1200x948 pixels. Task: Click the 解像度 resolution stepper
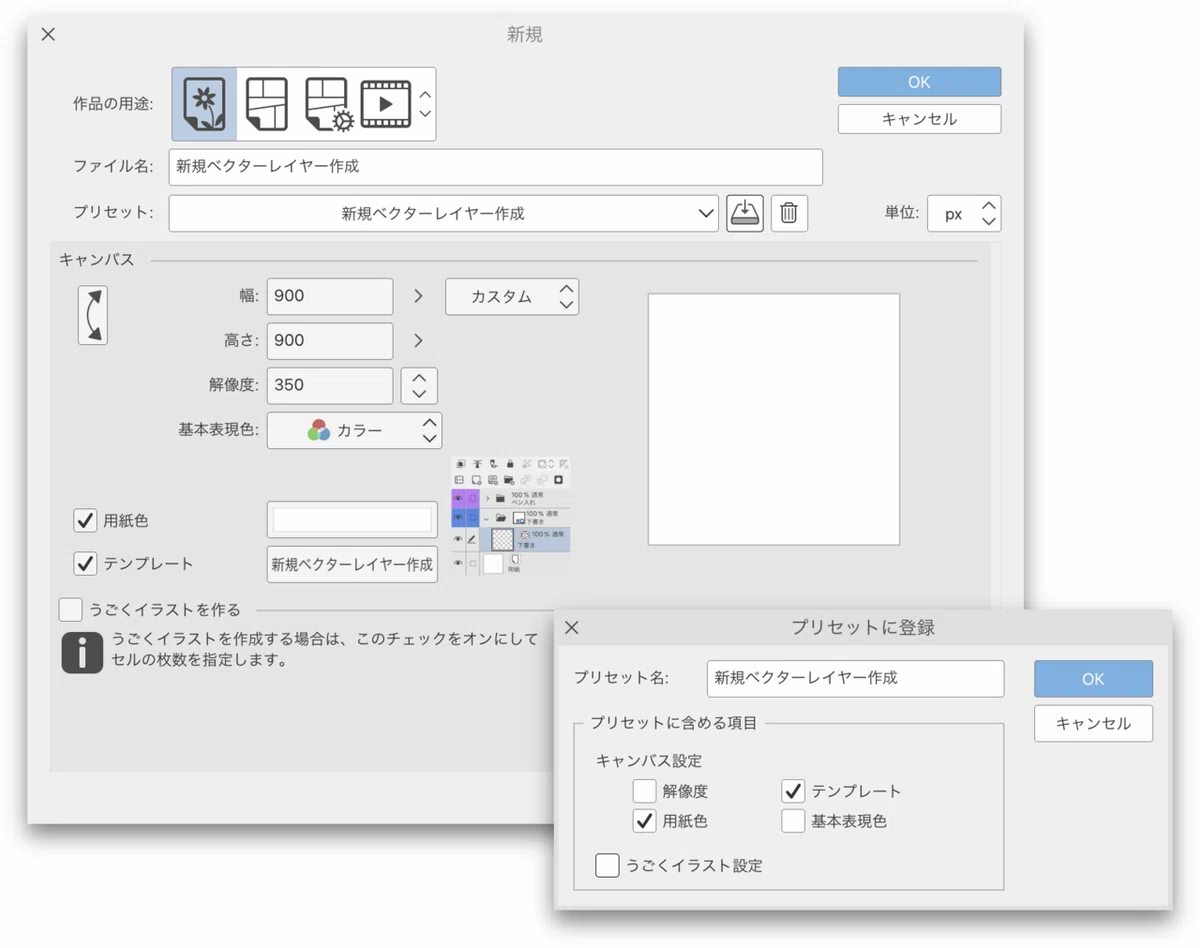pos(419,385)
